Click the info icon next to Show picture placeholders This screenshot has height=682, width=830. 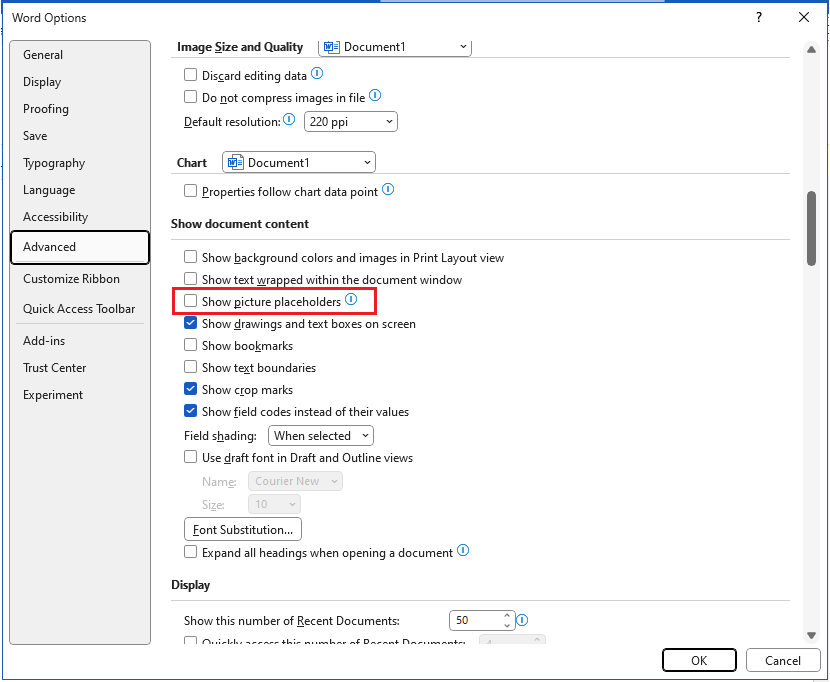point(351,301)
